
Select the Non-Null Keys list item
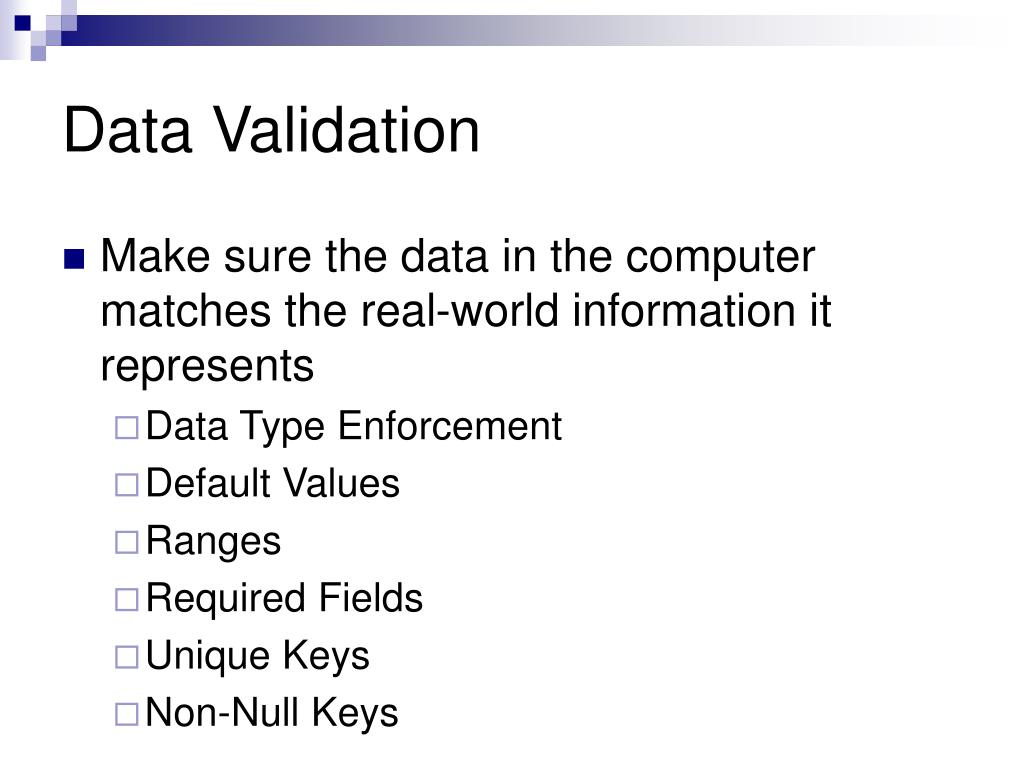coord(272,713)
